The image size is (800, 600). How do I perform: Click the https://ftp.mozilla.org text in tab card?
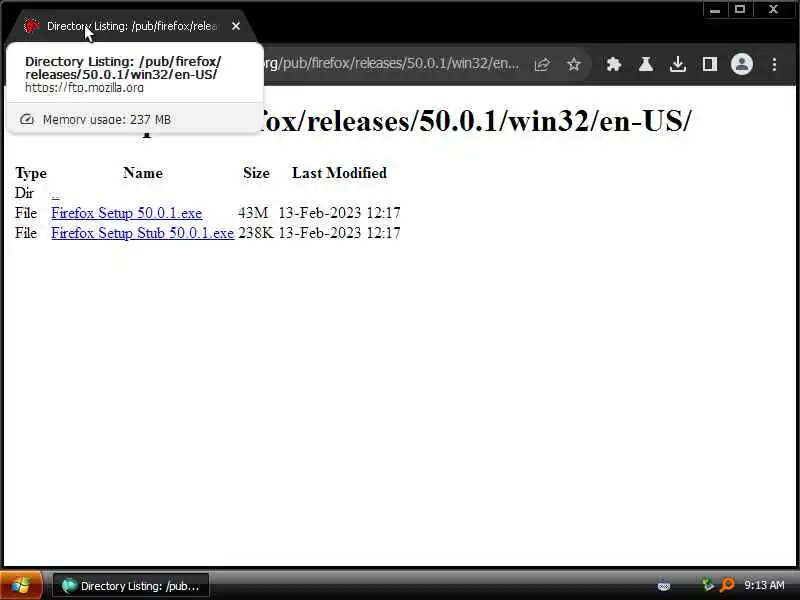tap(84, 88)
